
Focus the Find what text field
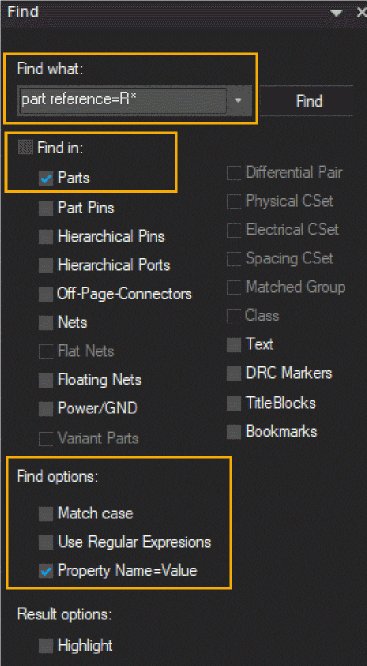point(123,101)
